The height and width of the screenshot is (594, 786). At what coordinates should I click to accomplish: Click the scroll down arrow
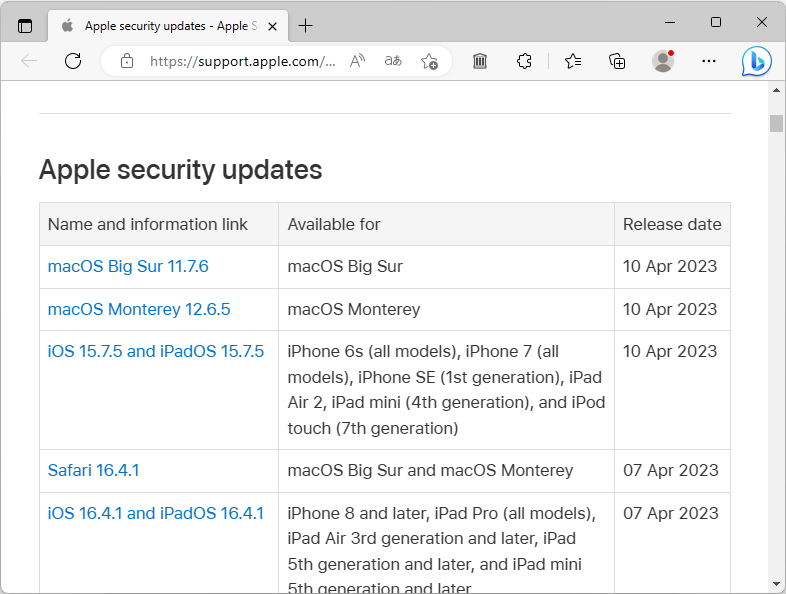click(x=776, y=583)
